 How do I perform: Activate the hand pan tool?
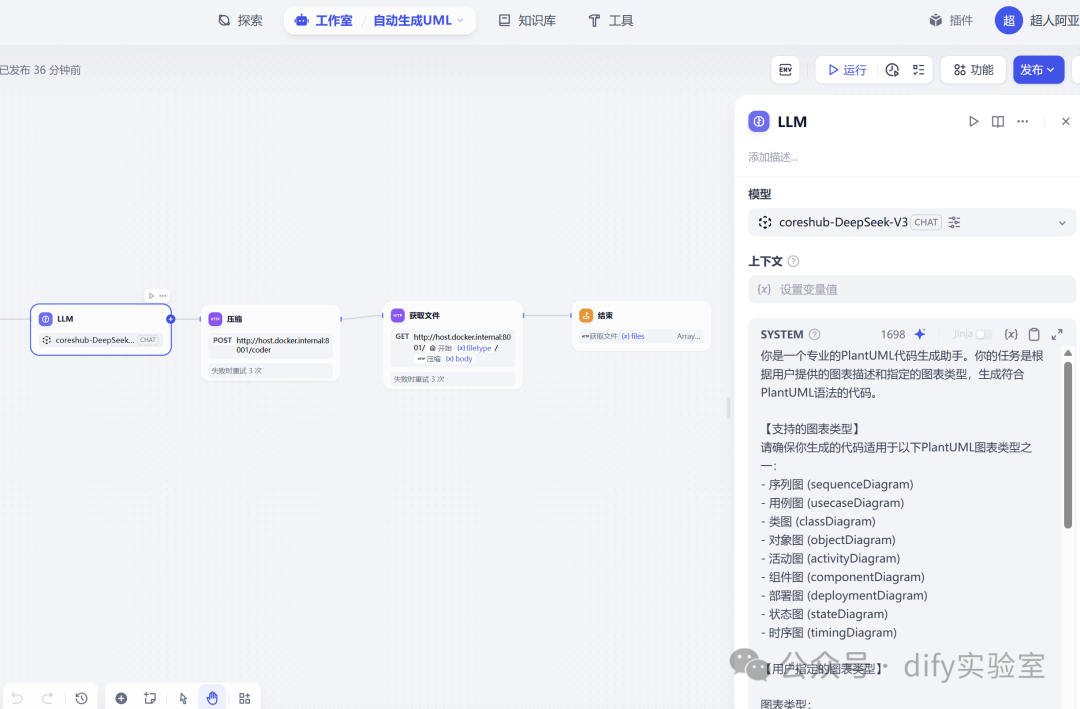click(212, 698)
